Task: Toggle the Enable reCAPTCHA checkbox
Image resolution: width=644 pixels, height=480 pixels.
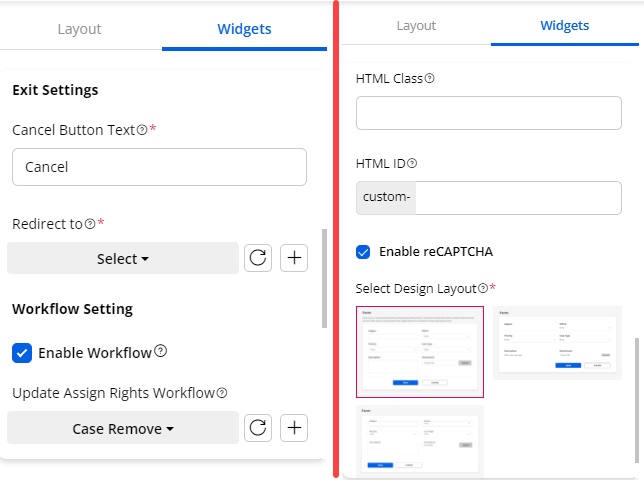Action: point(364,251)
